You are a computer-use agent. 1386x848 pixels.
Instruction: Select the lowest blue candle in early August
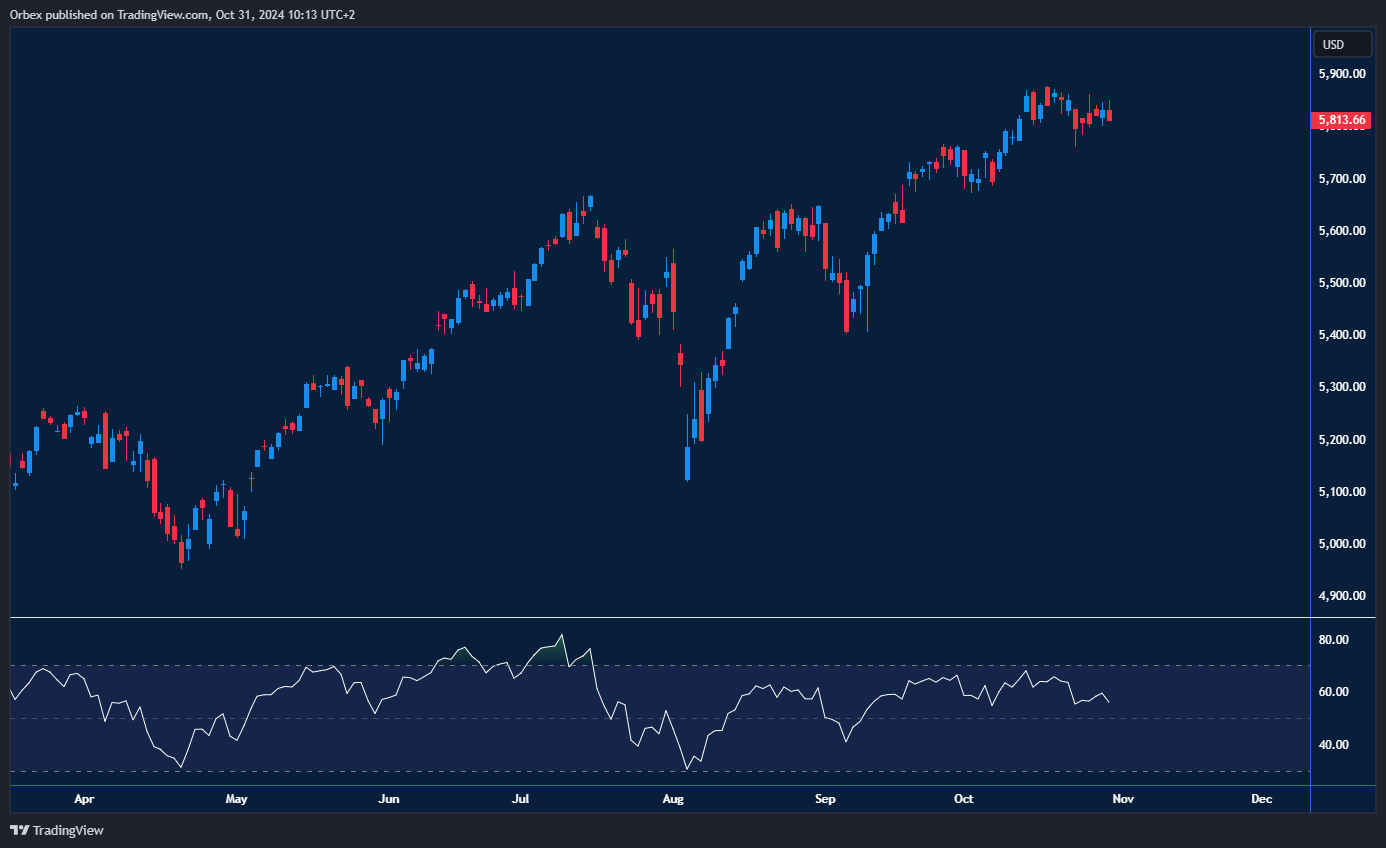(x=687, y=462)
